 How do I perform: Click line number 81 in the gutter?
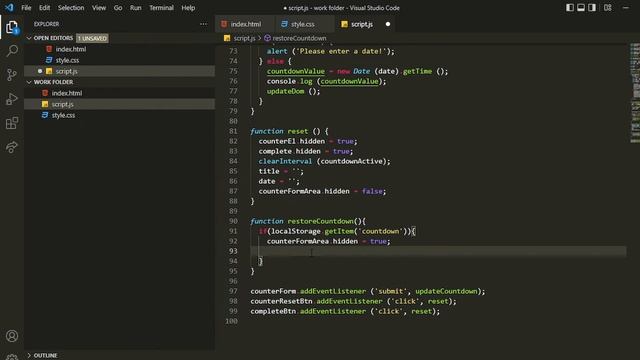click(x=233, y=131)
